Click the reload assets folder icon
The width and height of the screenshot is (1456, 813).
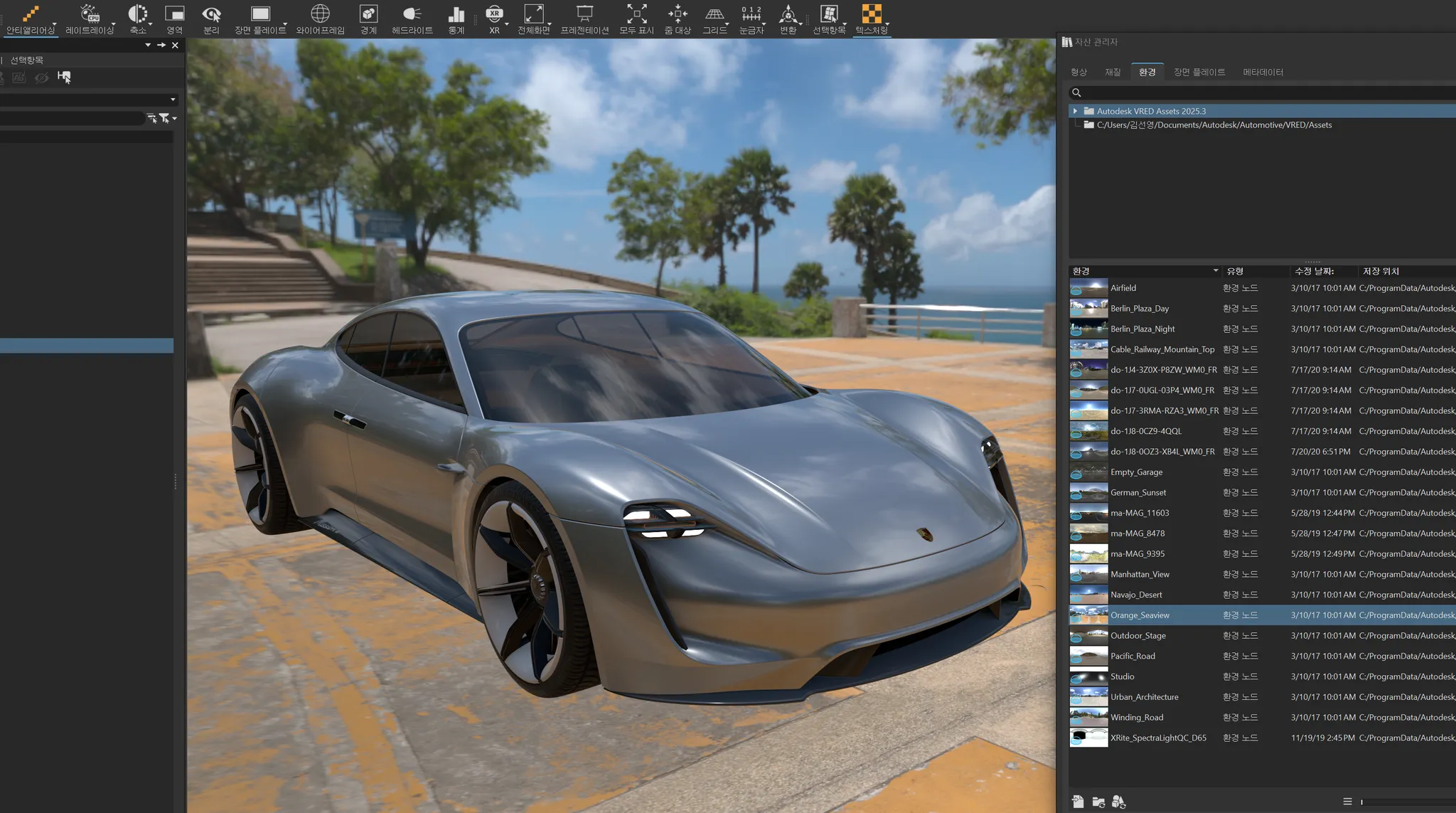click(x=1098, y=802)
